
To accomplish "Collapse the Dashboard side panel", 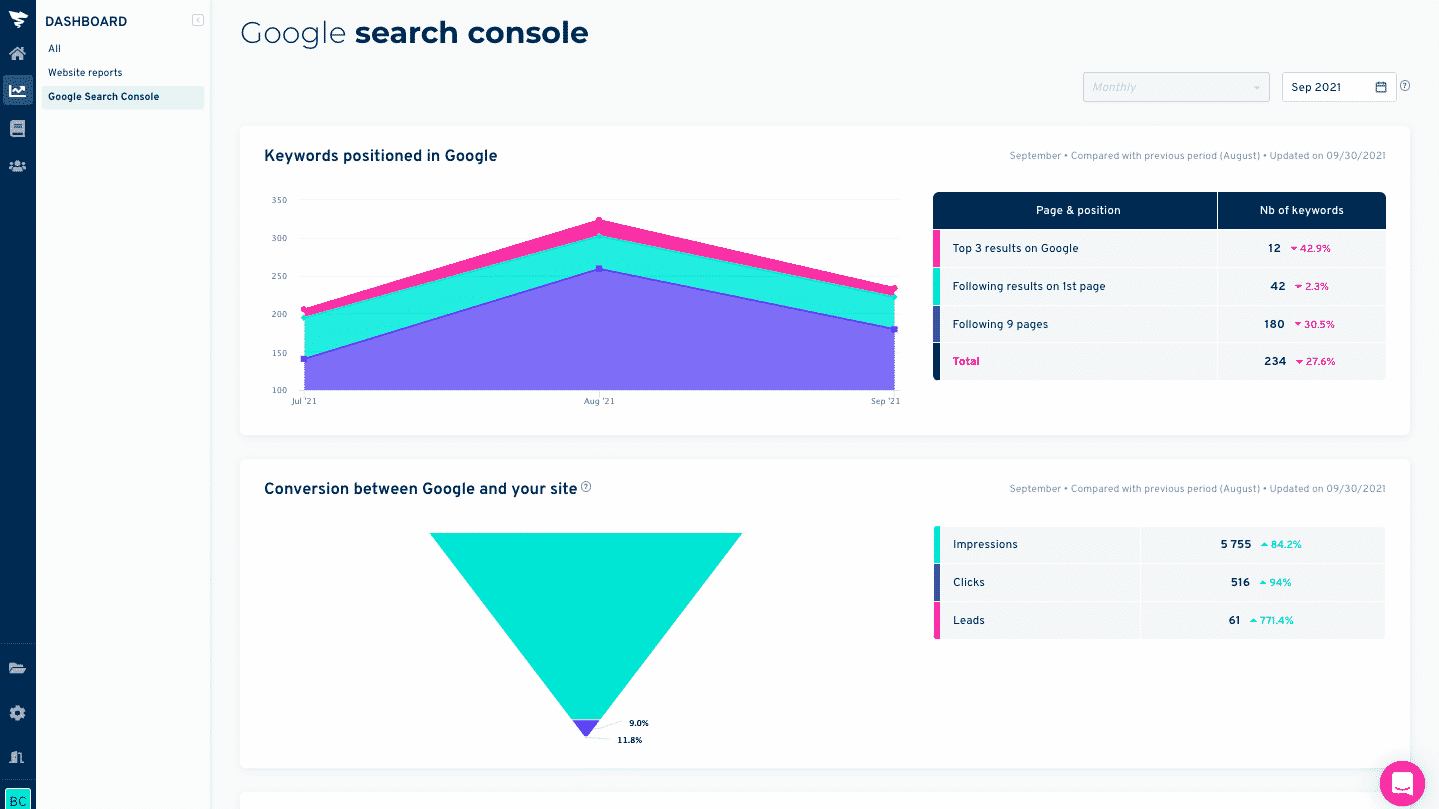I will tap(198, 20).
